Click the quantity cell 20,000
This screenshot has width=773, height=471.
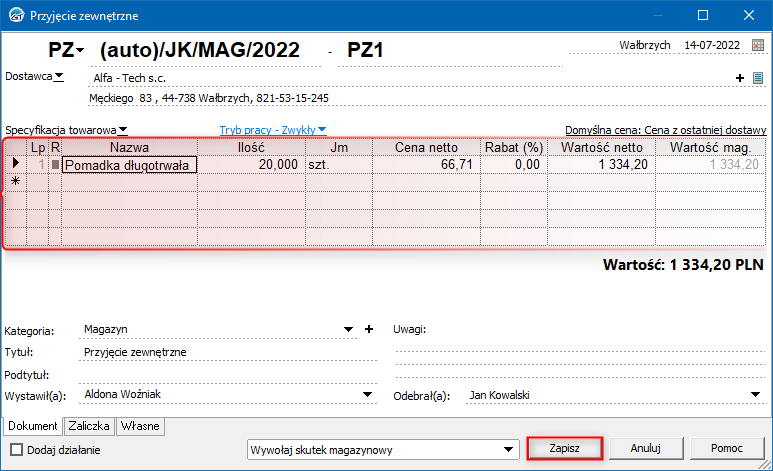251,165
